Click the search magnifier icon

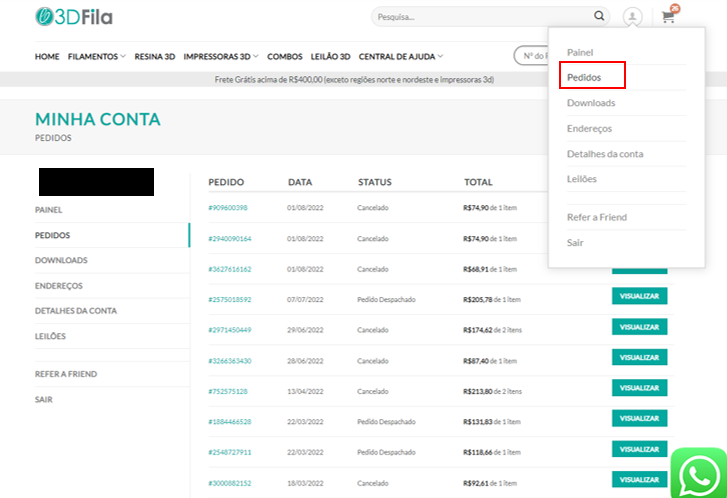coord(599,16)
